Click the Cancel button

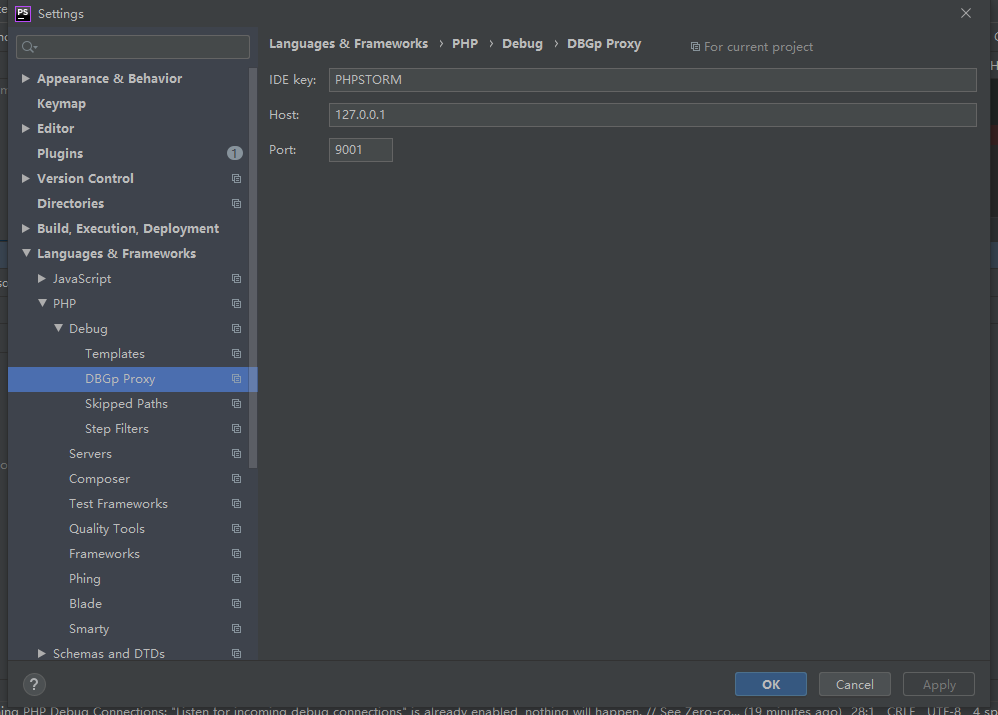click(x=854, y=684)
